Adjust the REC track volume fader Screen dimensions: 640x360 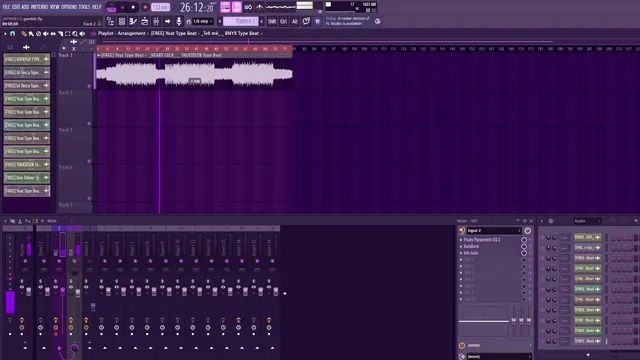(x=62, y=291)
